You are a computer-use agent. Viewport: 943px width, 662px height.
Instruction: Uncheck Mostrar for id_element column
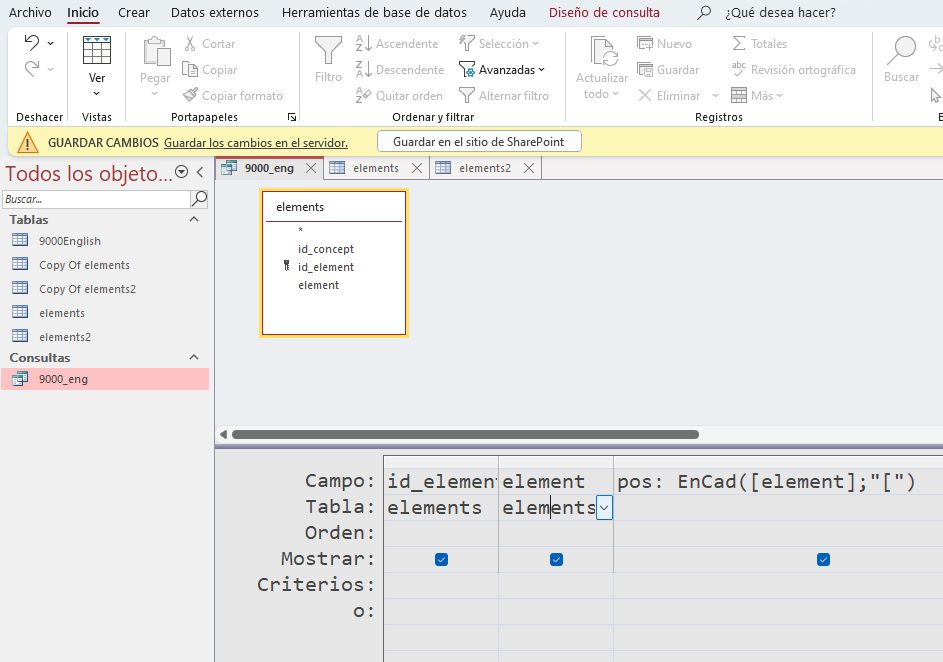click(441, 560)
